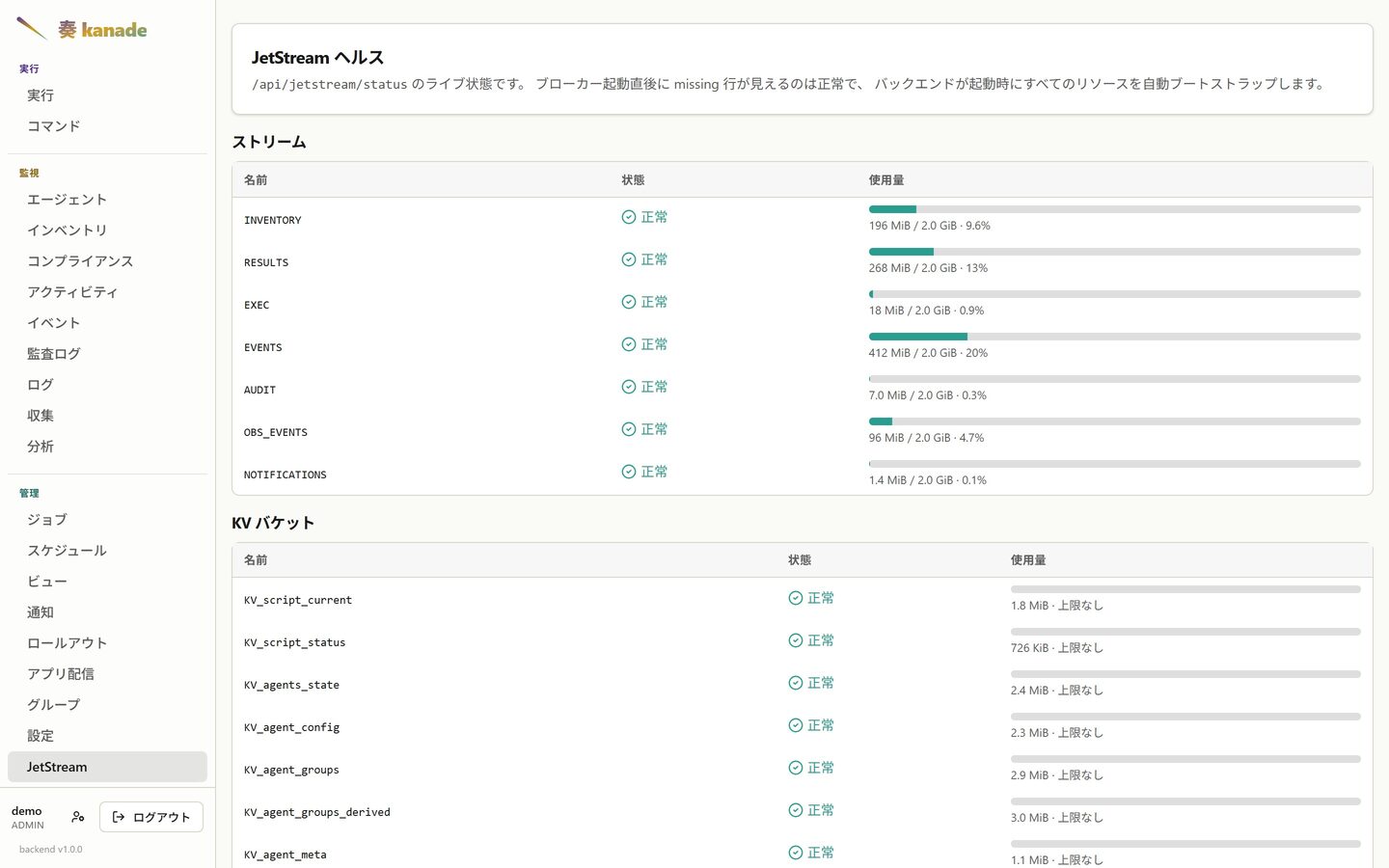This screenshot has width=1389, height=868.
Task: Click the status check icon for KV_script_status
Action: click(x=796, y=640)
